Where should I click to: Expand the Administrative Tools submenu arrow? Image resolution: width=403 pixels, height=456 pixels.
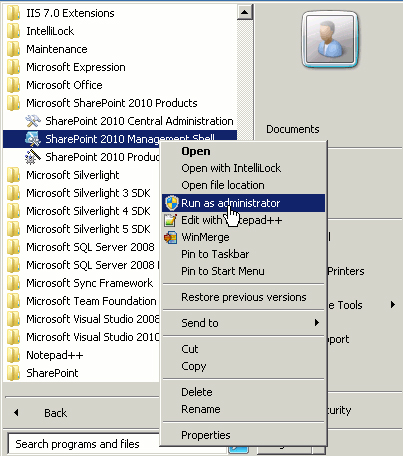pos(393,305)
